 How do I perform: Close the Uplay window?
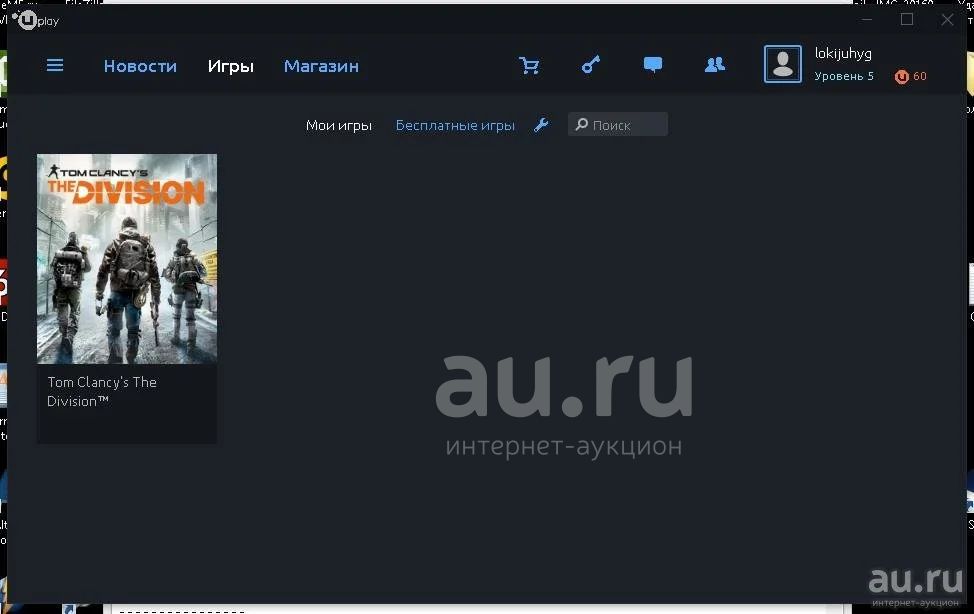coord(947,20)
